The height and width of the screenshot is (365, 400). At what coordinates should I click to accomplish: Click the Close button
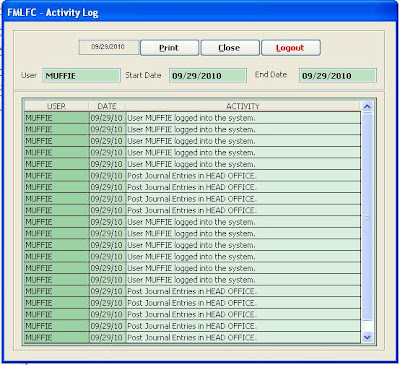[230, 48]
